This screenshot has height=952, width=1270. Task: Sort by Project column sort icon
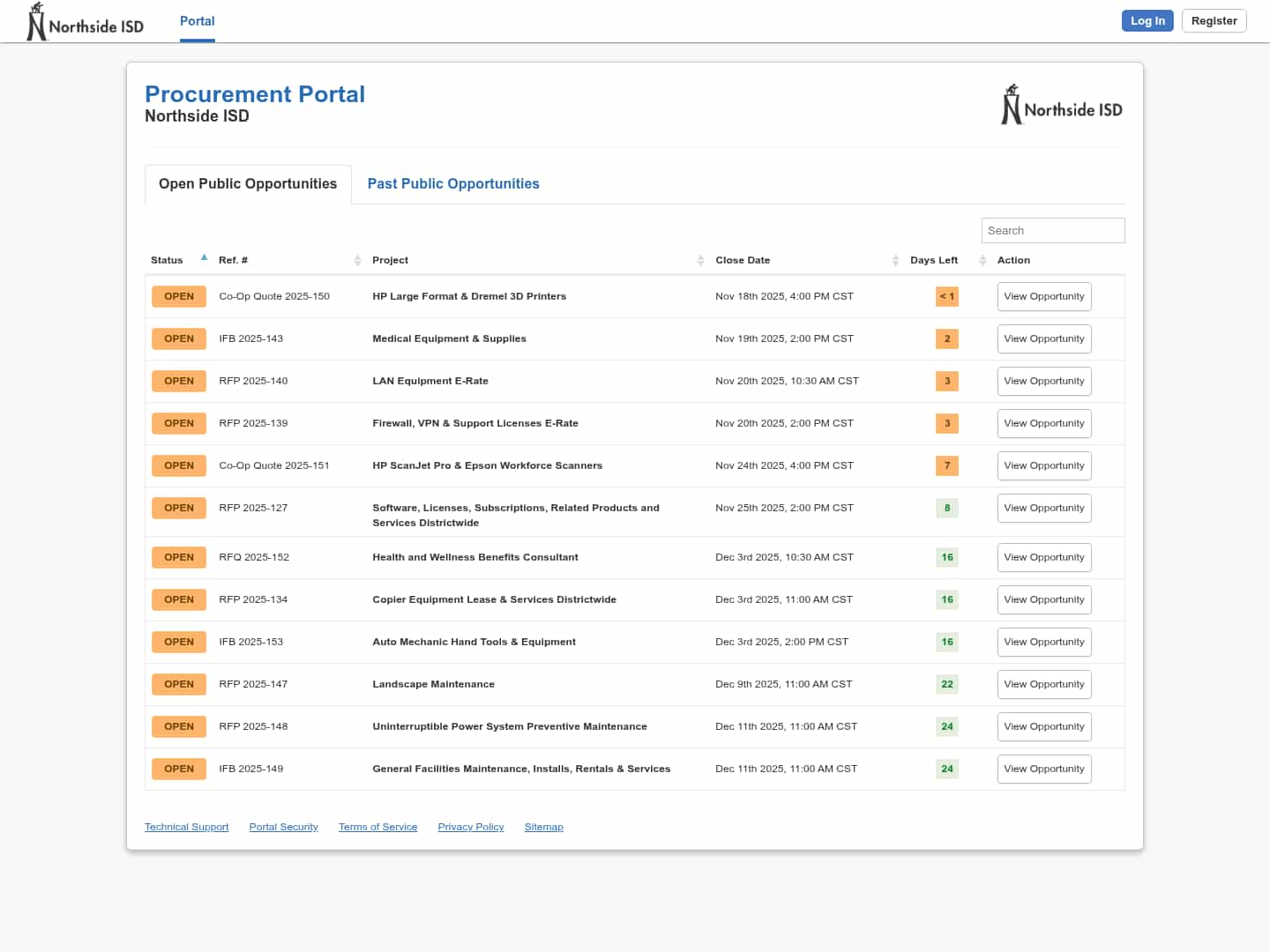[700, 260]
